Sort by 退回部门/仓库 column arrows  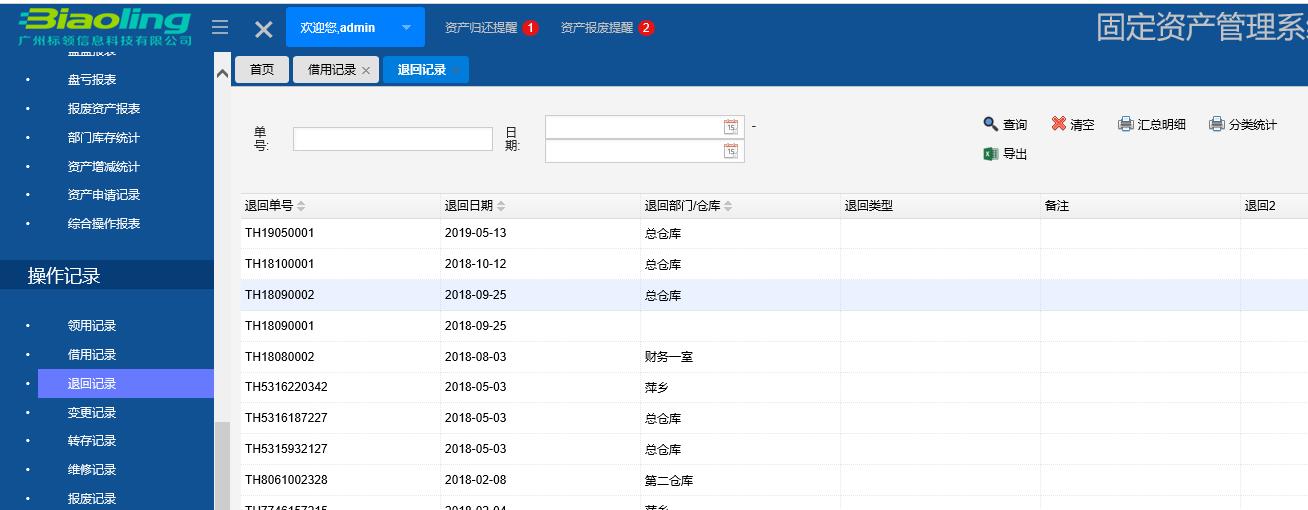pyautogui.click(x=728, y=207)
